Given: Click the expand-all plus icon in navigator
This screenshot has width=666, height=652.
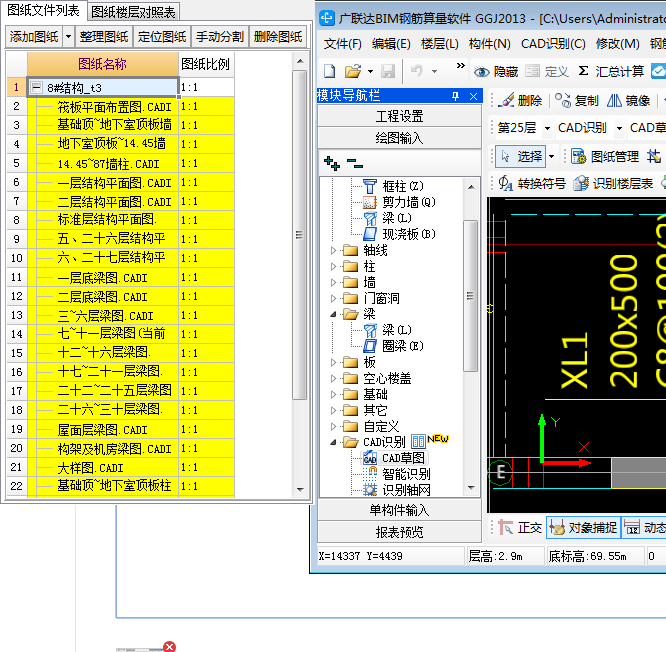Looking at the screenshot, I should 332,163.
